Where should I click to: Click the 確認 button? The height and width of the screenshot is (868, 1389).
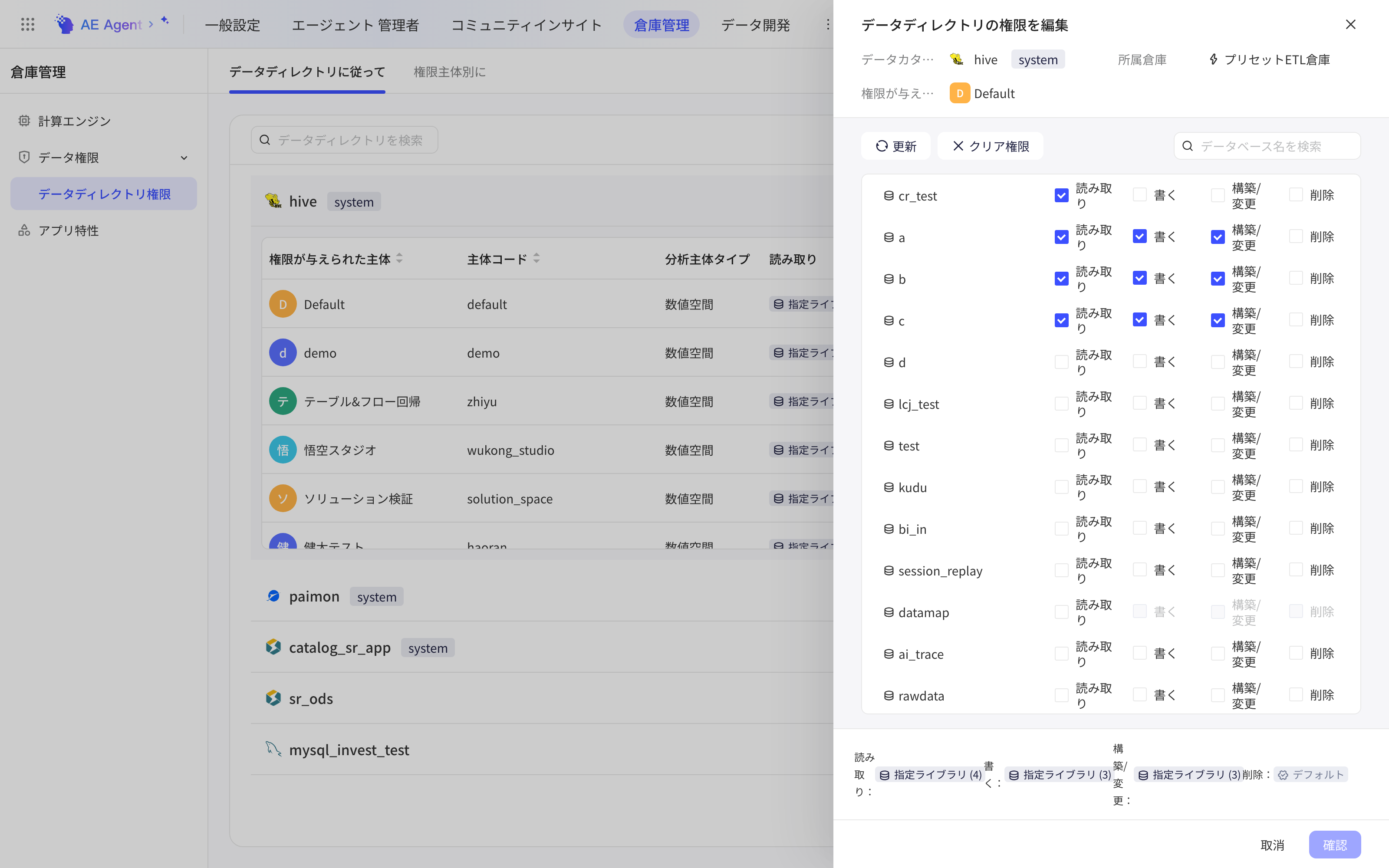tap(1334, 845)
